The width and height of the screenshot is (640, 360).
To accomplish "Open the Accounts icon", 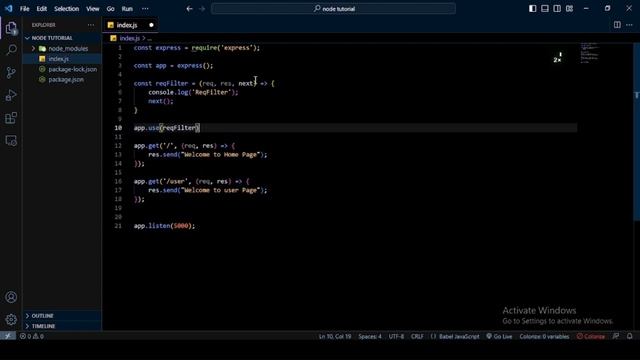I will [11, 297].
